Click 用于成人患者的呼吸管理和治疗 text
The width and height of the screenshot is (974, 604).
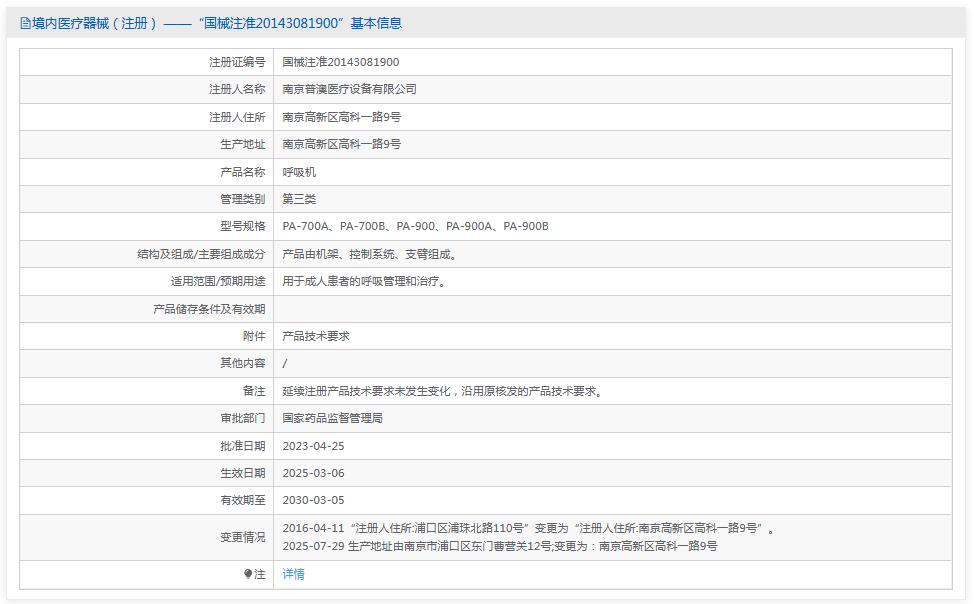point(365,281)
